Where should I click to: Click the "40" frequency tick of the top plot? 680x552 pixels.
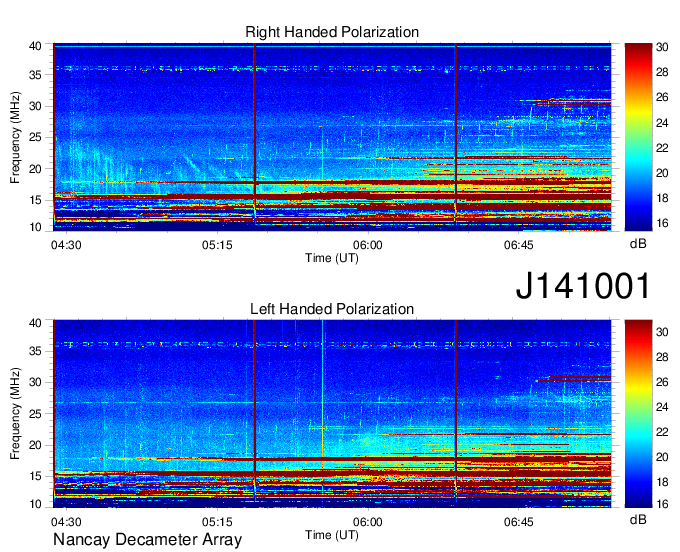pyautogui.click(x=35, y=46)
